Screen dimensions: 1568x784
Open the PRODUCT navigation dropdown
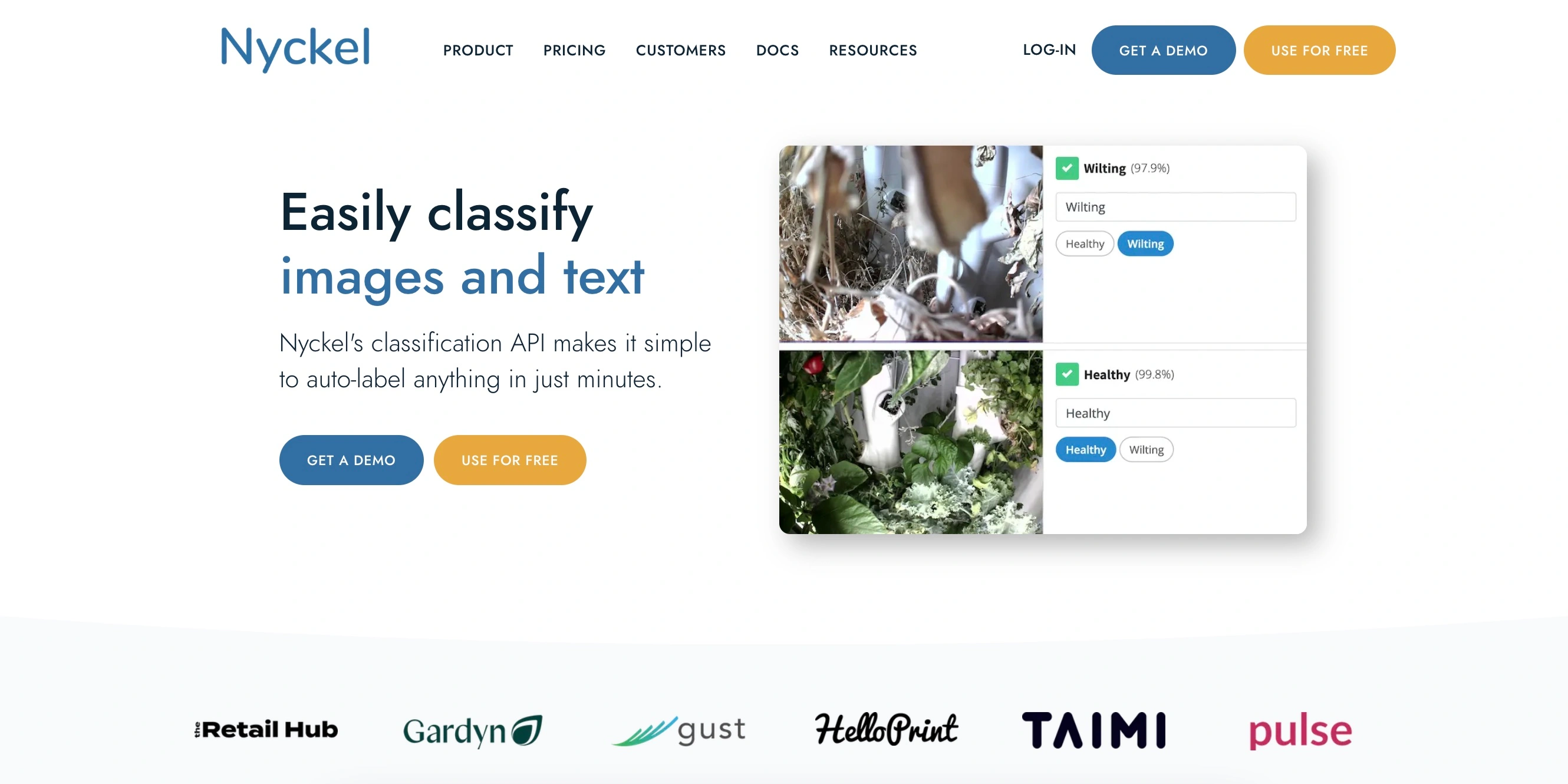(x=479, y=49)
